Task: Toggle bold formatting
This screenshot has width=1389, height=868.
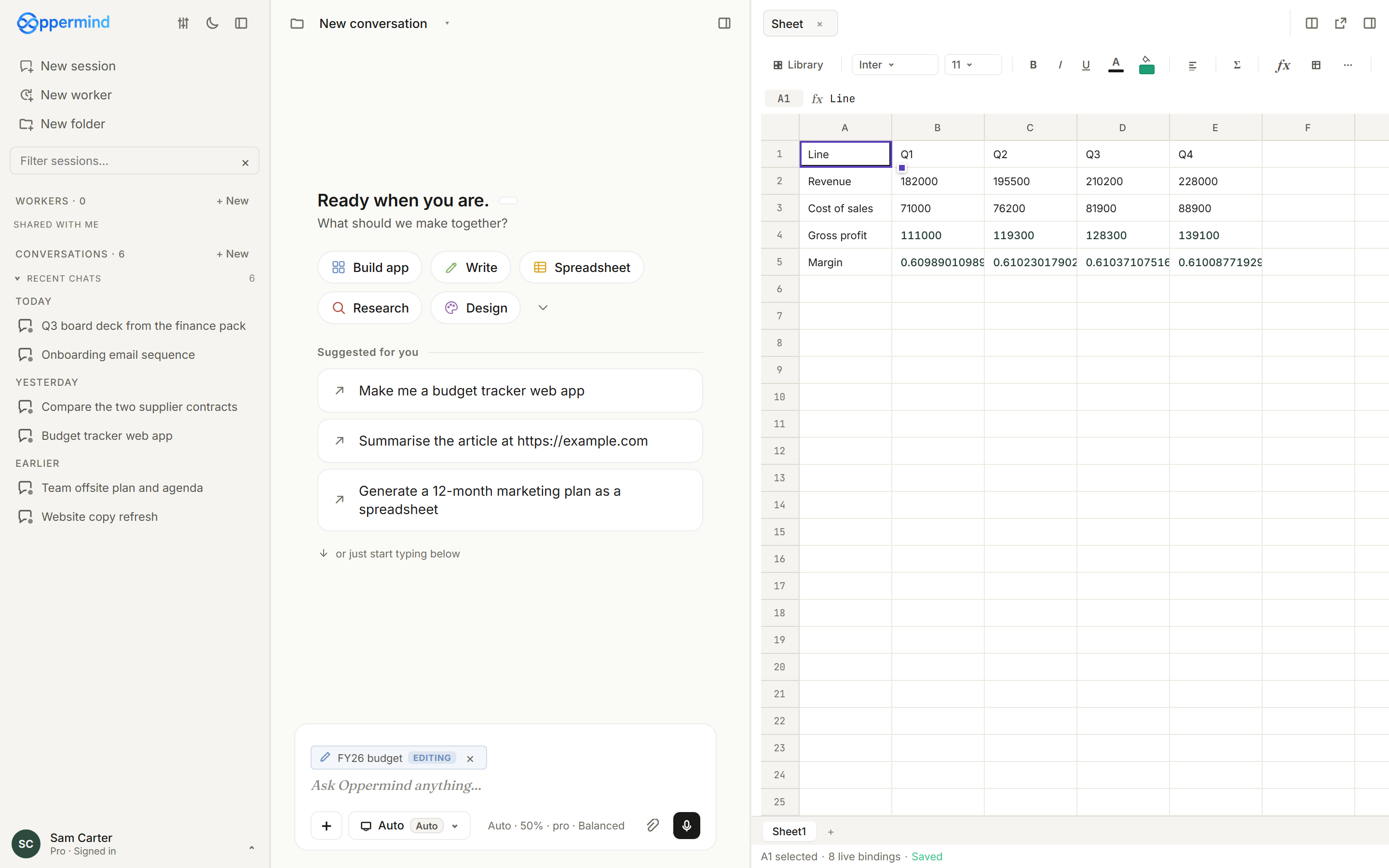Action: point(1033,65)
